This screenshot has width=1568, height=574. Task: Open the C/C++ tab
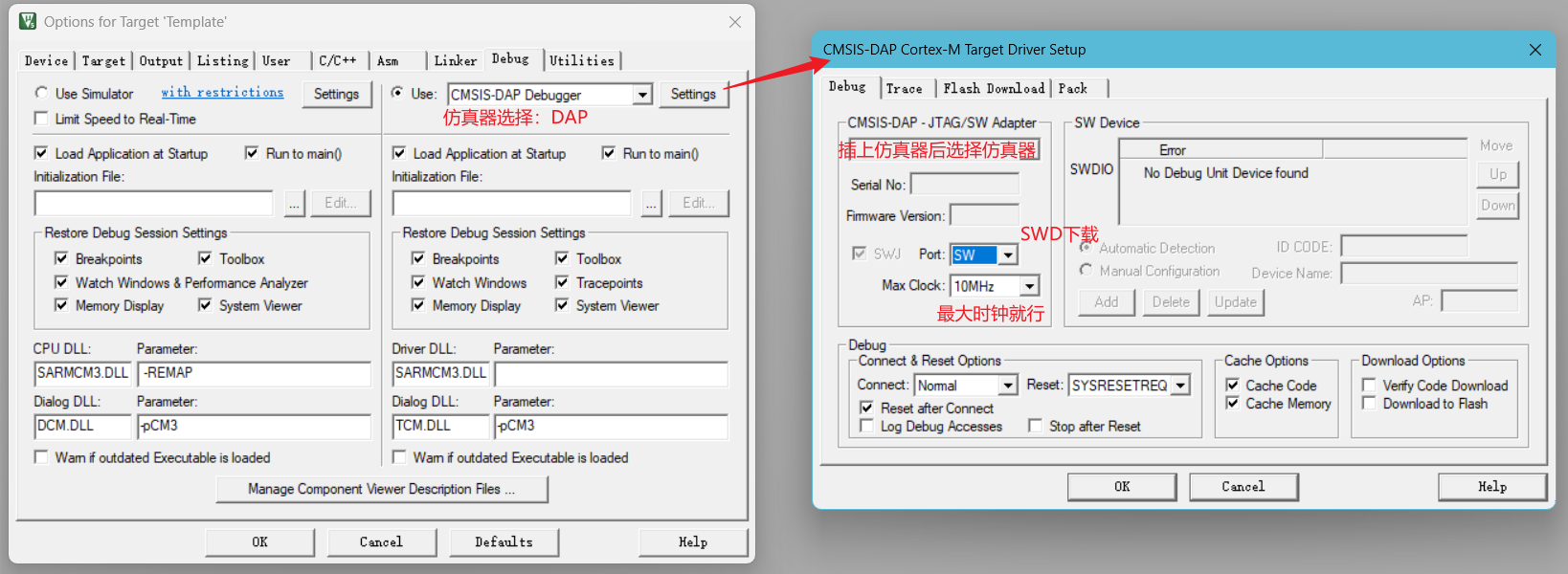(x=338, y=60)
